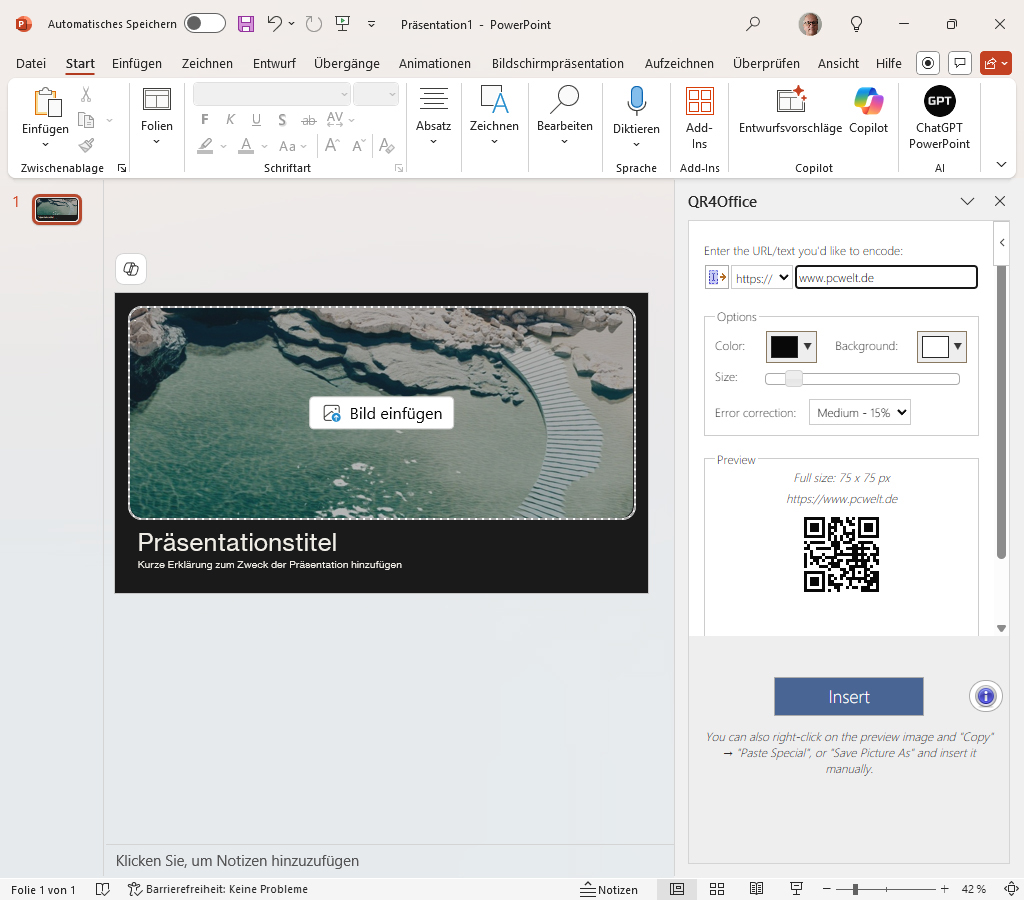Click the QR4Office info icon
The image size is (1024, 900).
tap(986, 696)
